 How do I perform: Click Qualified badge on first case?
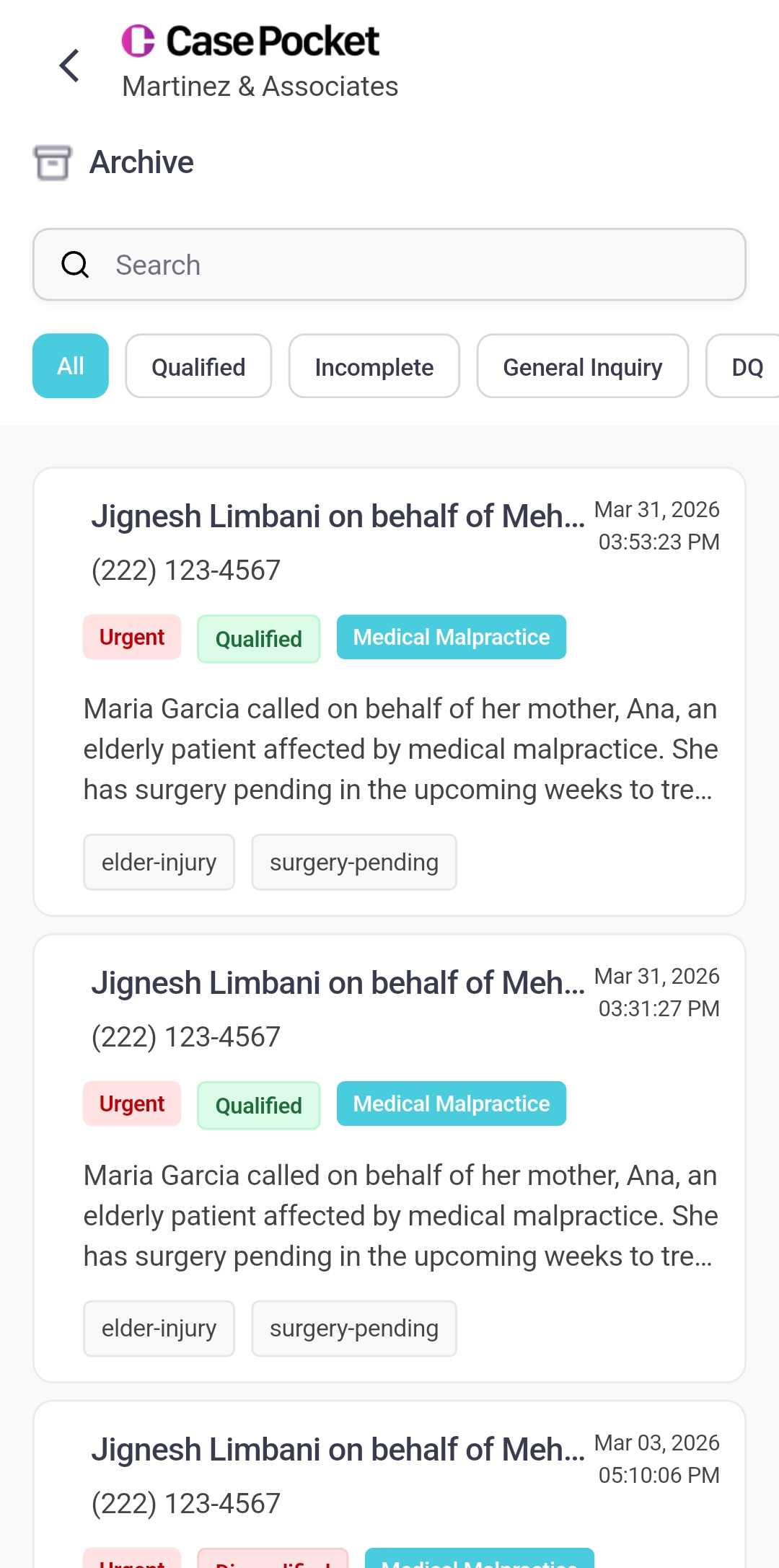click(x=259, y=639)
